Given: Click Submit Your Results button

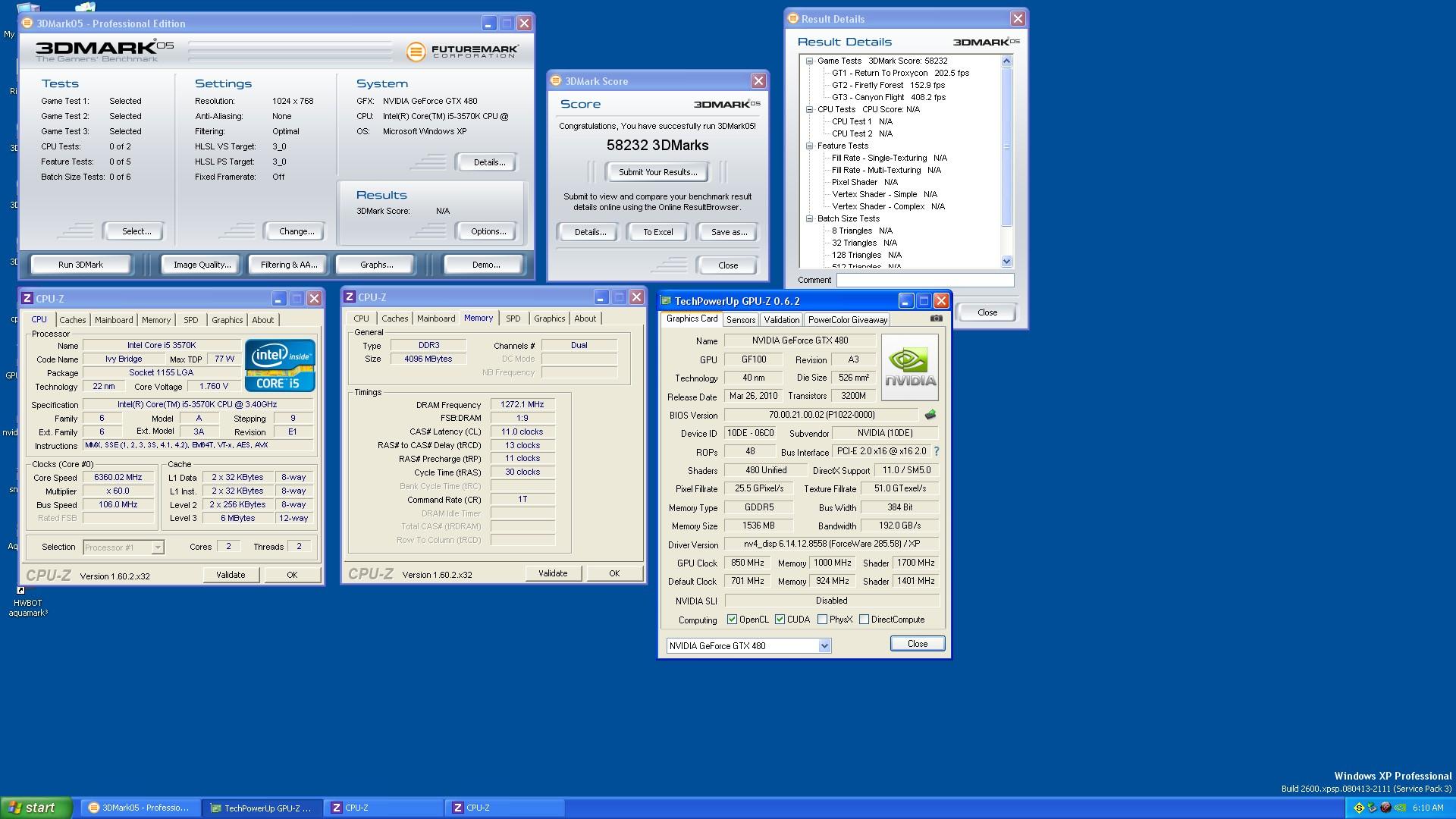Looking at the screenshot, I should point(657,172).
